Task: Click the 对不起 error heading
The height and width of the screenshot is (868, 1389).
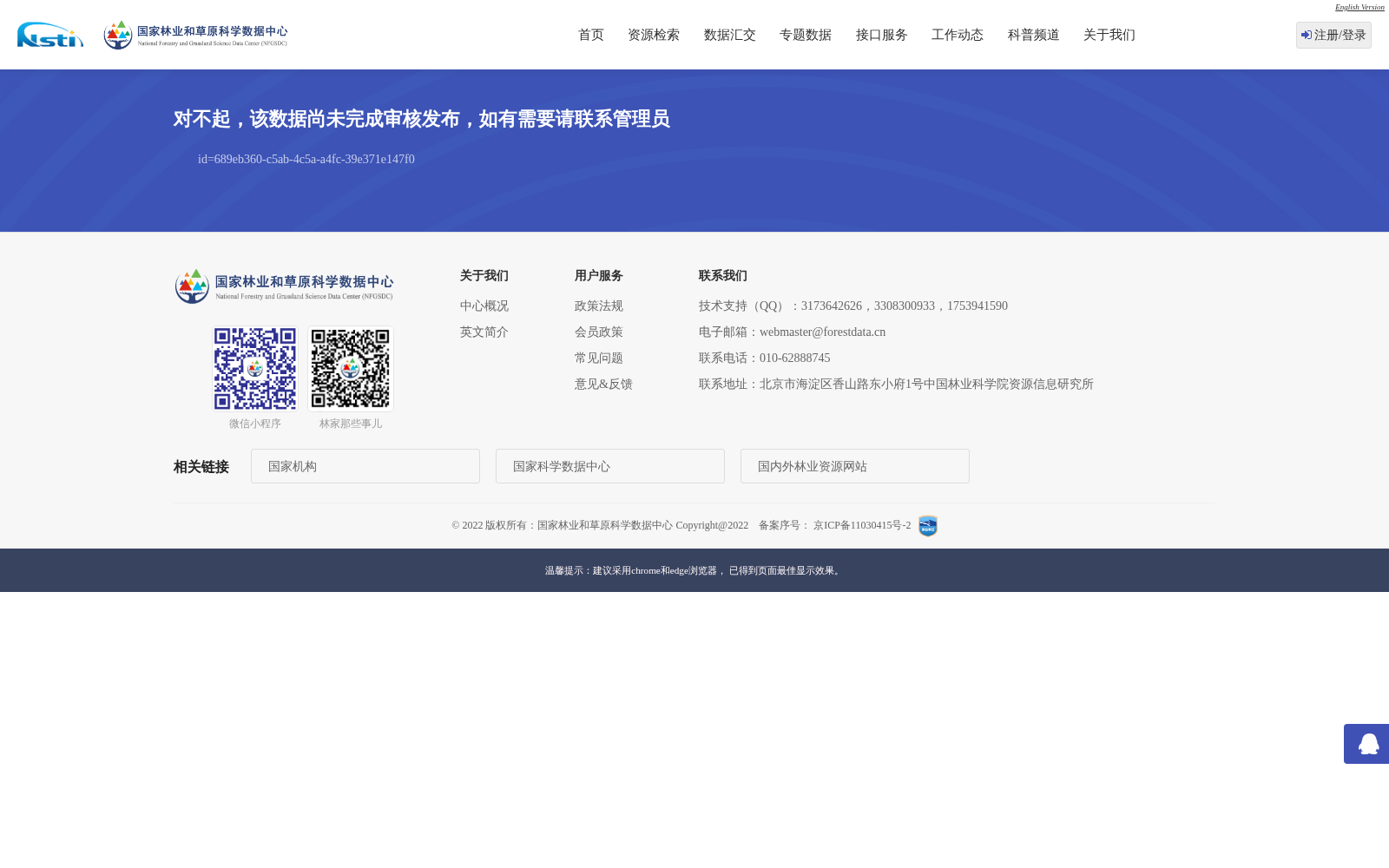Action: coord(422,119)
